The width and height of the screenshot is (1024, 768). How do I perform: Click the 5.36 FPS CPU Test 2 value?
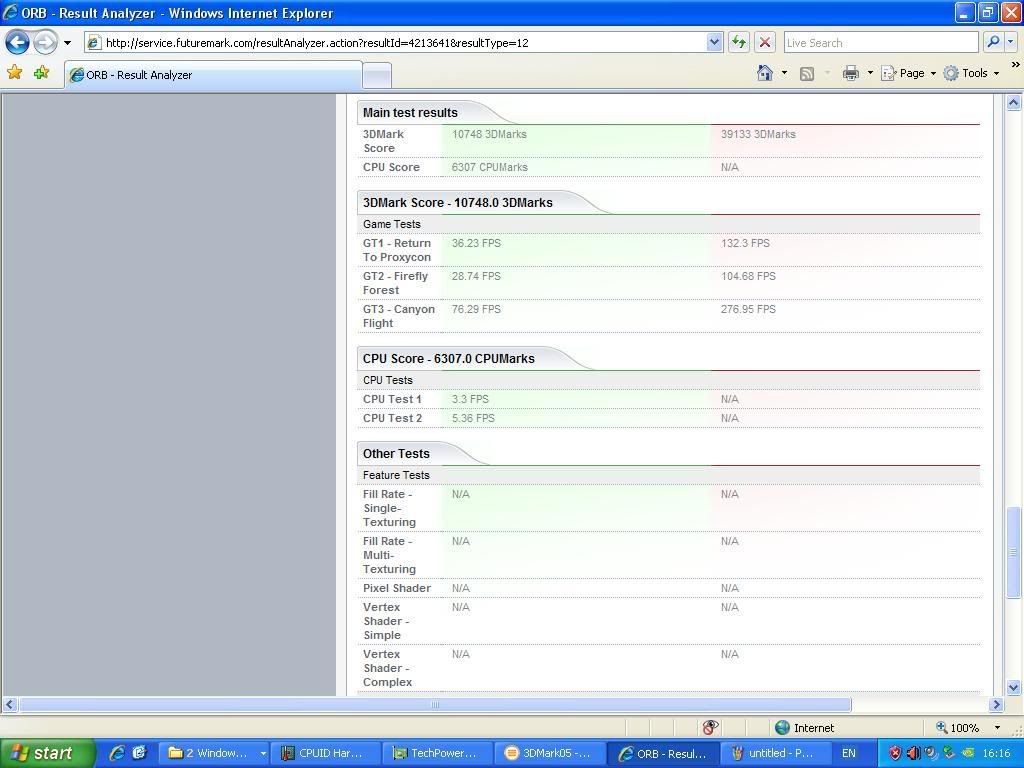click(x=473, y=418)
